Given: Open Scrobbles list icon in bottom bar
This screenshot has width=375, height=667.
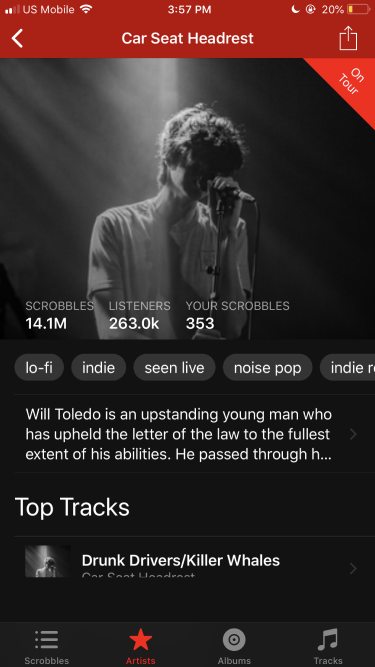Looking at the screenshot, I should [47, 640].
